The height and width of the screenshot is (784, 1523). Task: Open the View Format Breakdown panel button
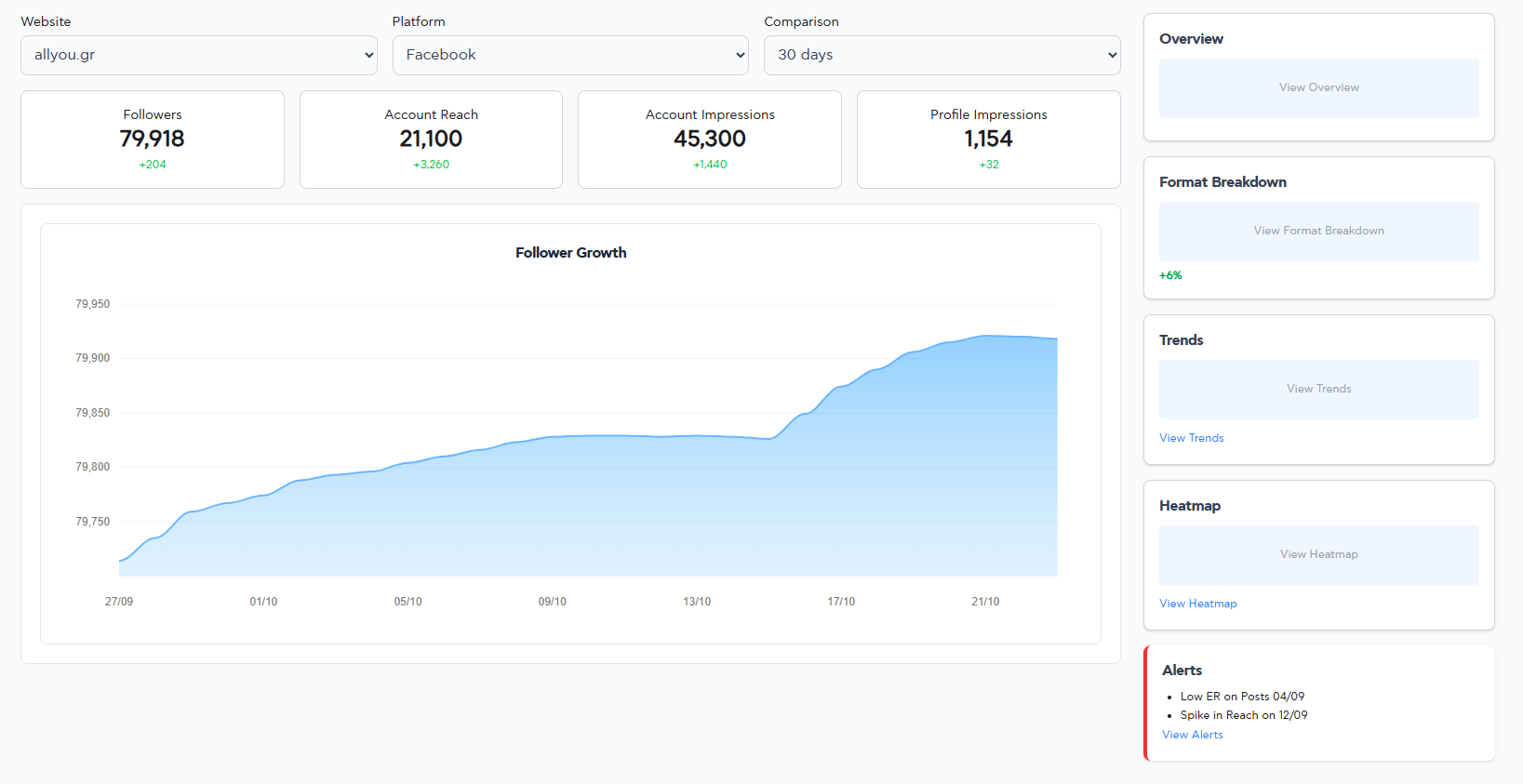(x=1318, y=231)
